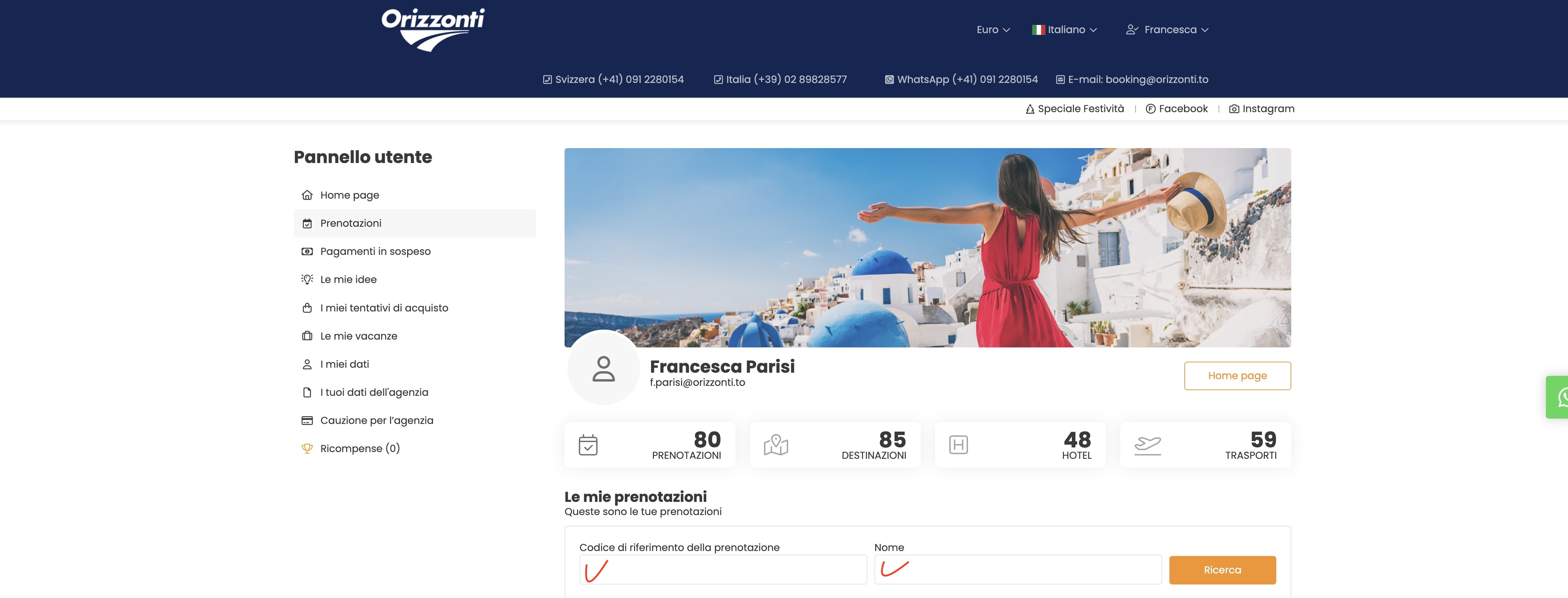Open the 85 Destinazioni stats card
Image resolution: width=1568 pixels, height=598 pixels.
pyautogui.click(x=835, y=445)
